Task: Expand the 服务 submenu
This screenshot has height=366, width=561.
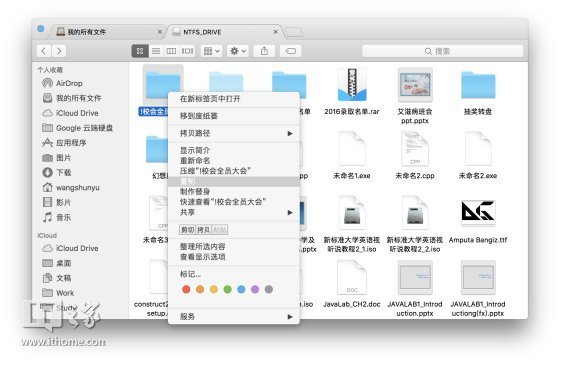Action: coord(234,316)
